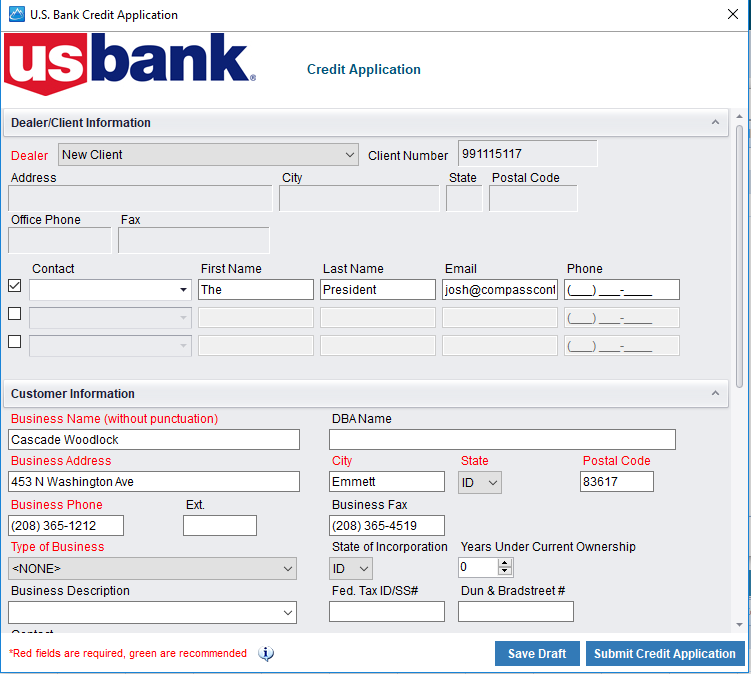The image size is (751, 674).
Task: Open the business State dropdown showing ID
Action: tap(480, 482)
